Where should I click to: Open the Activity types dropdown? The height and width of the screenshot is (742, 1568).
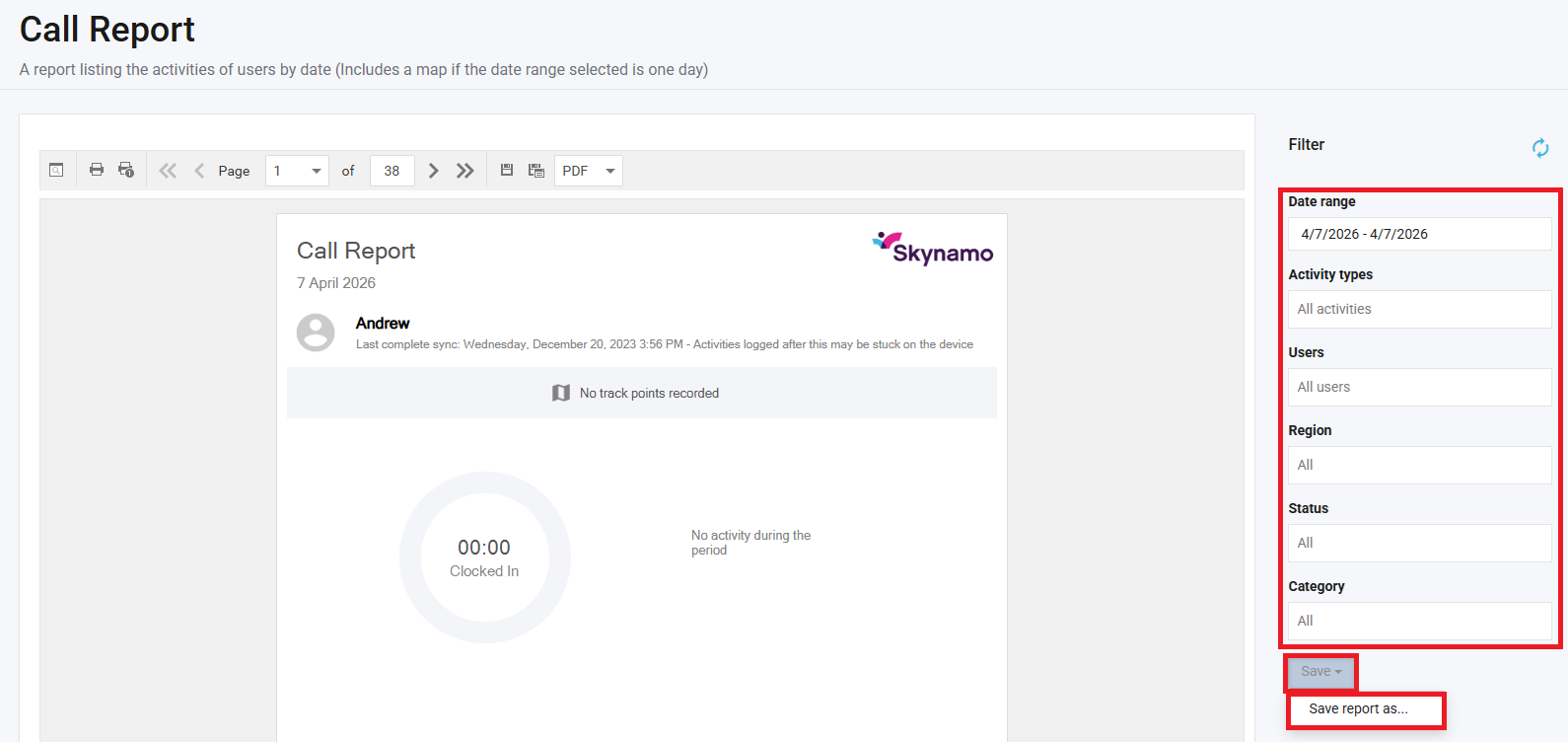[1420, 309]
